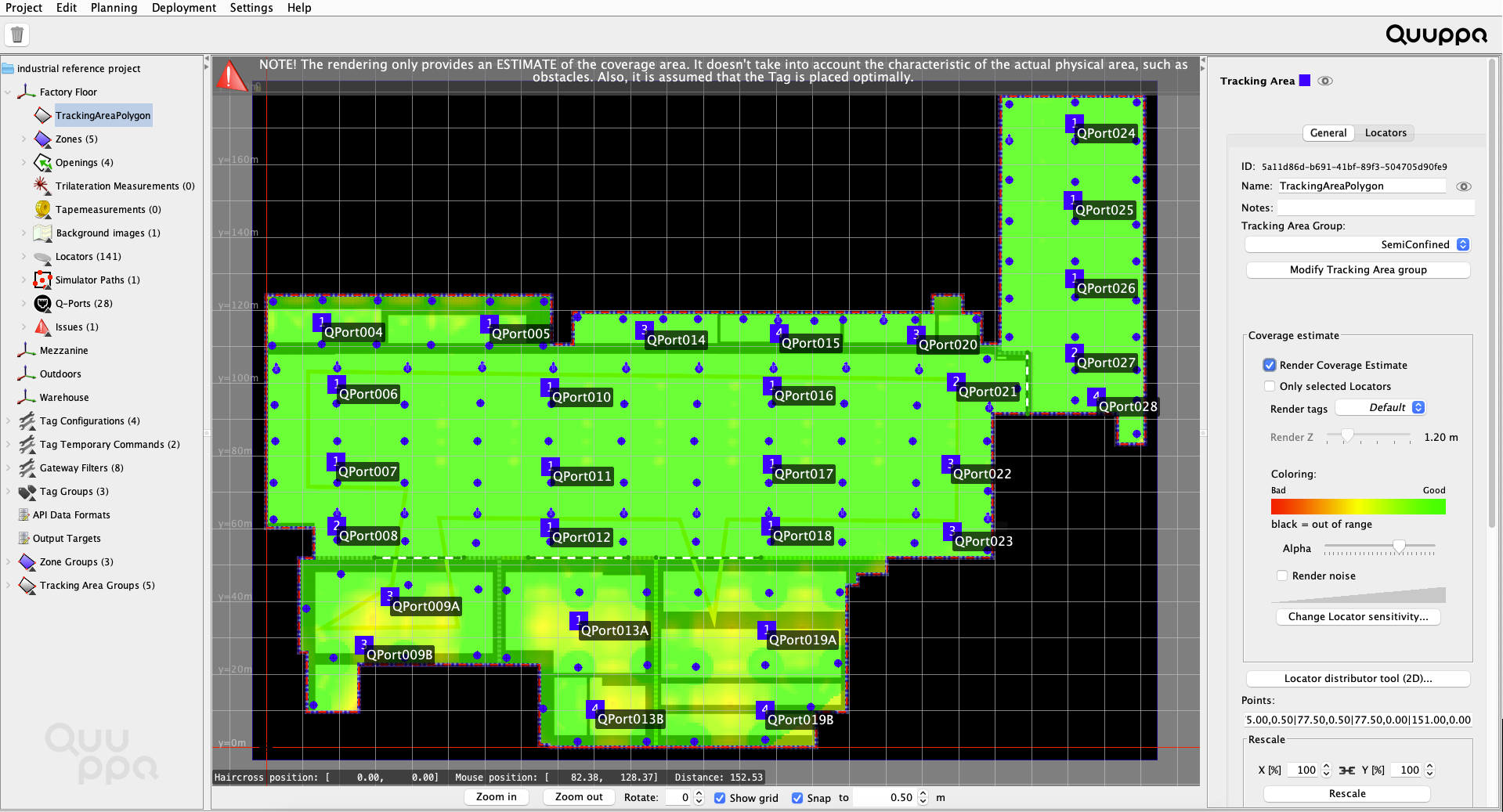Click the Zones layer icon
The height and width of the screenshot is (812, 1503).
[x=43, y=139]
